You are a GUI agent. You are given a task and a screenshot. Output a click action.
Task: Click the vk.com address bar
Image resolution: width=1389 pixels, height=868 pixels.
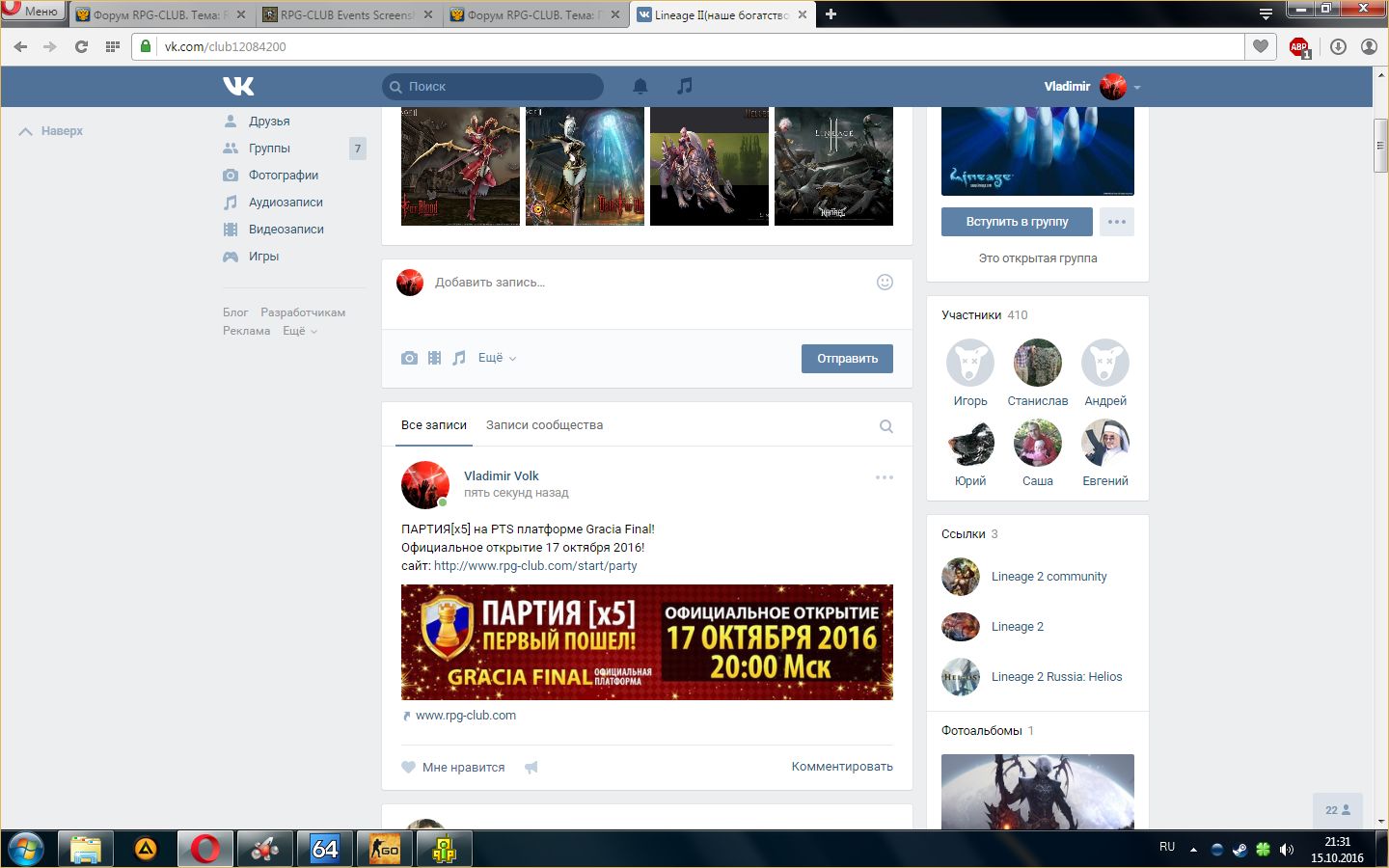(689, 46)
